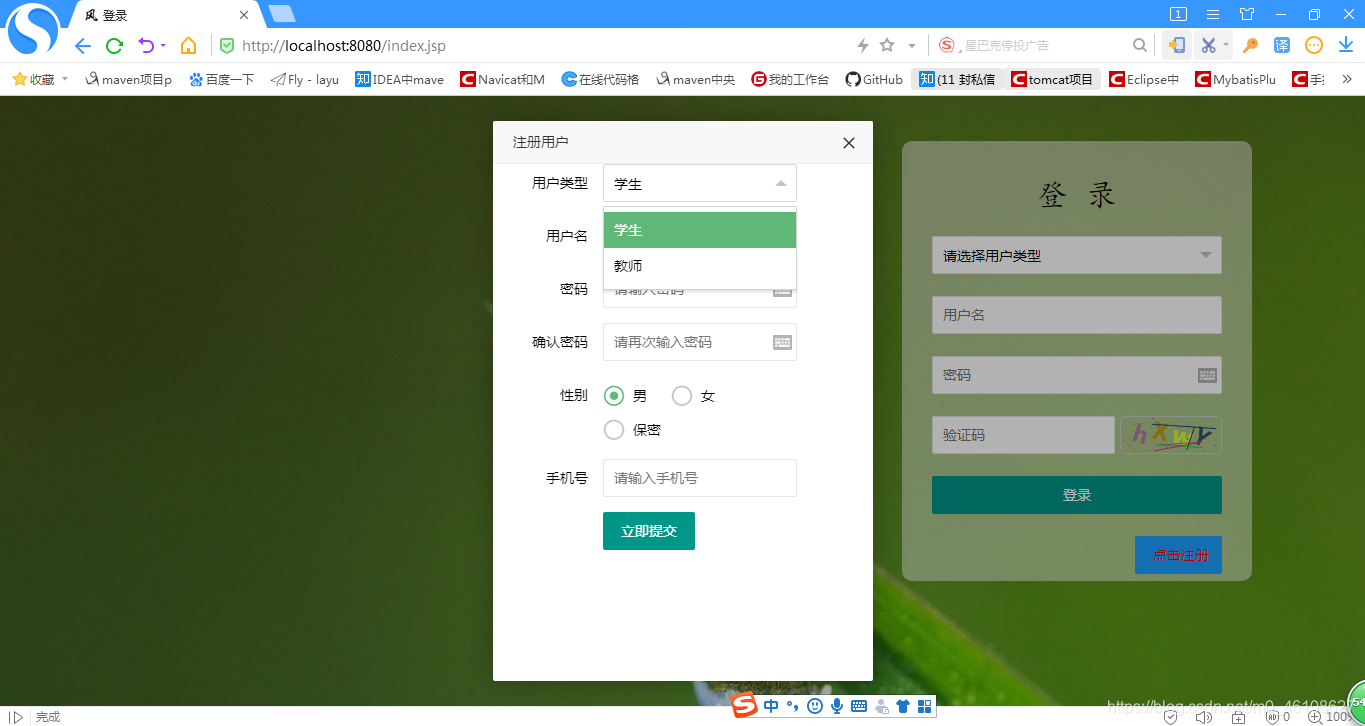
Task: Click the 点击注册 register button
Action: click(1178, 555)
